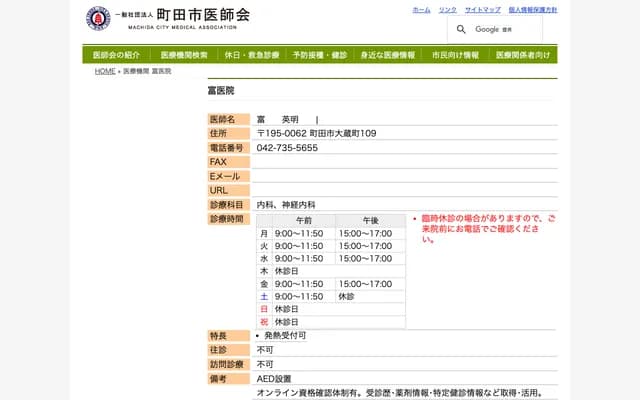Click the 診療時間 row label
Viewport: 640px width, 400px height.
coord(225,218)
